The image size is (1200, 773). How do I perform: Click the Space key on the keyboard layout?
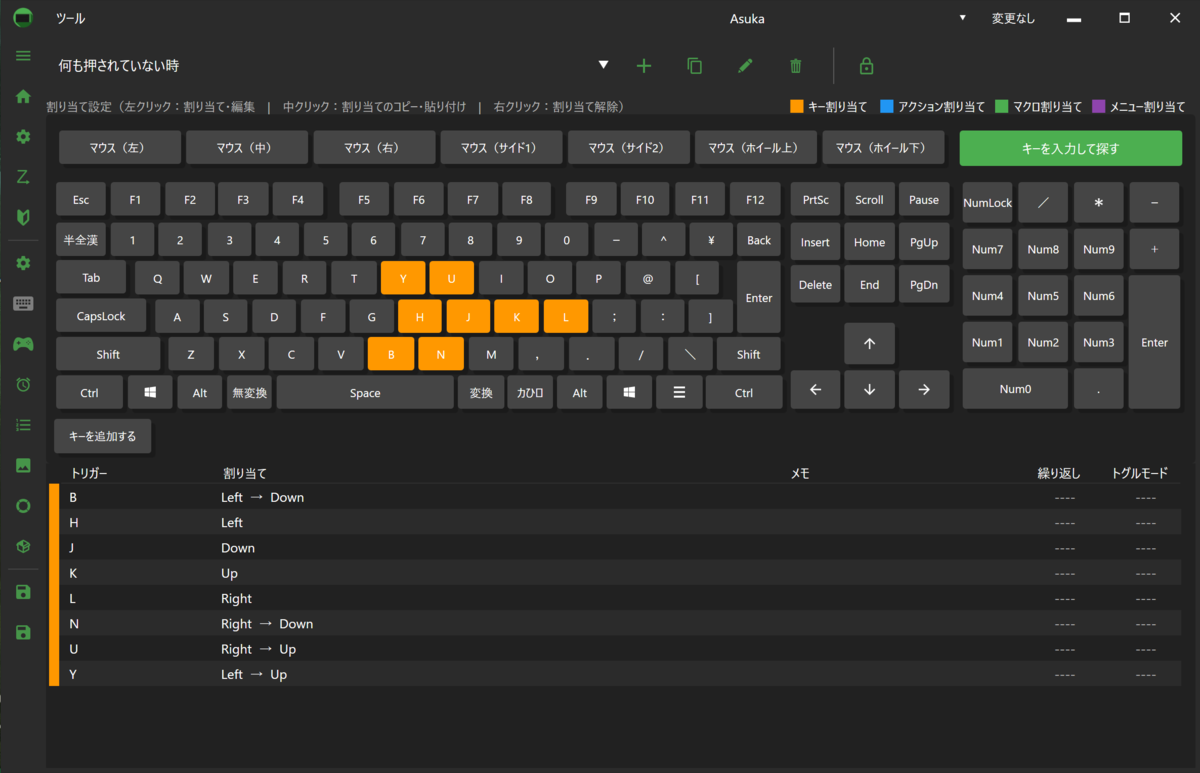tap(365, 393)
